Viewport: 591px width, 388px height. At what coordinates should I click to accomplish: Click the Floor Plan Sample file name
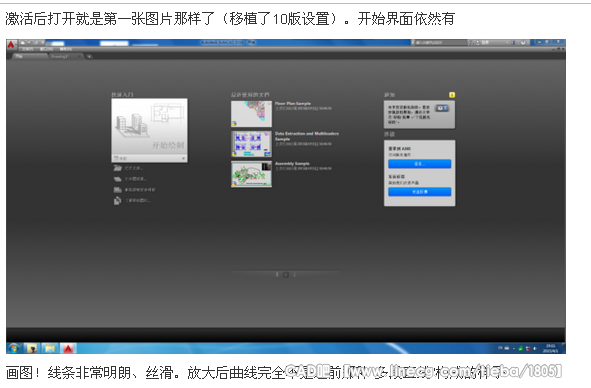pos(293,103)
